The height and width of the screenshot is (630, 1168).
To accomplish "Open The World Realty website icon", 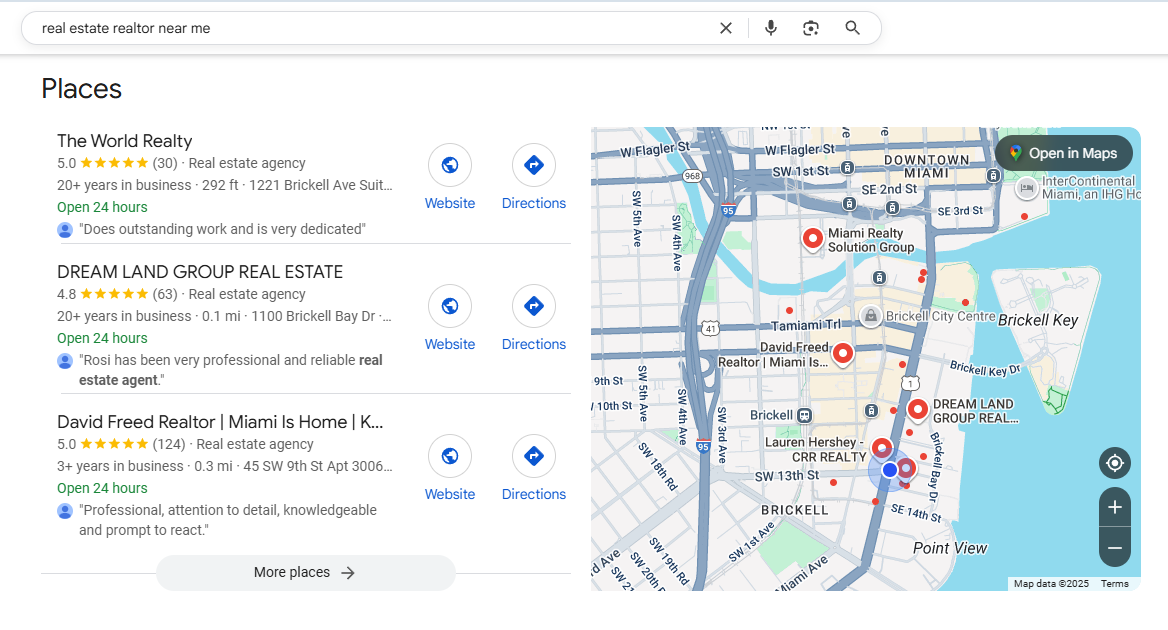I will (x=450, y=165).
